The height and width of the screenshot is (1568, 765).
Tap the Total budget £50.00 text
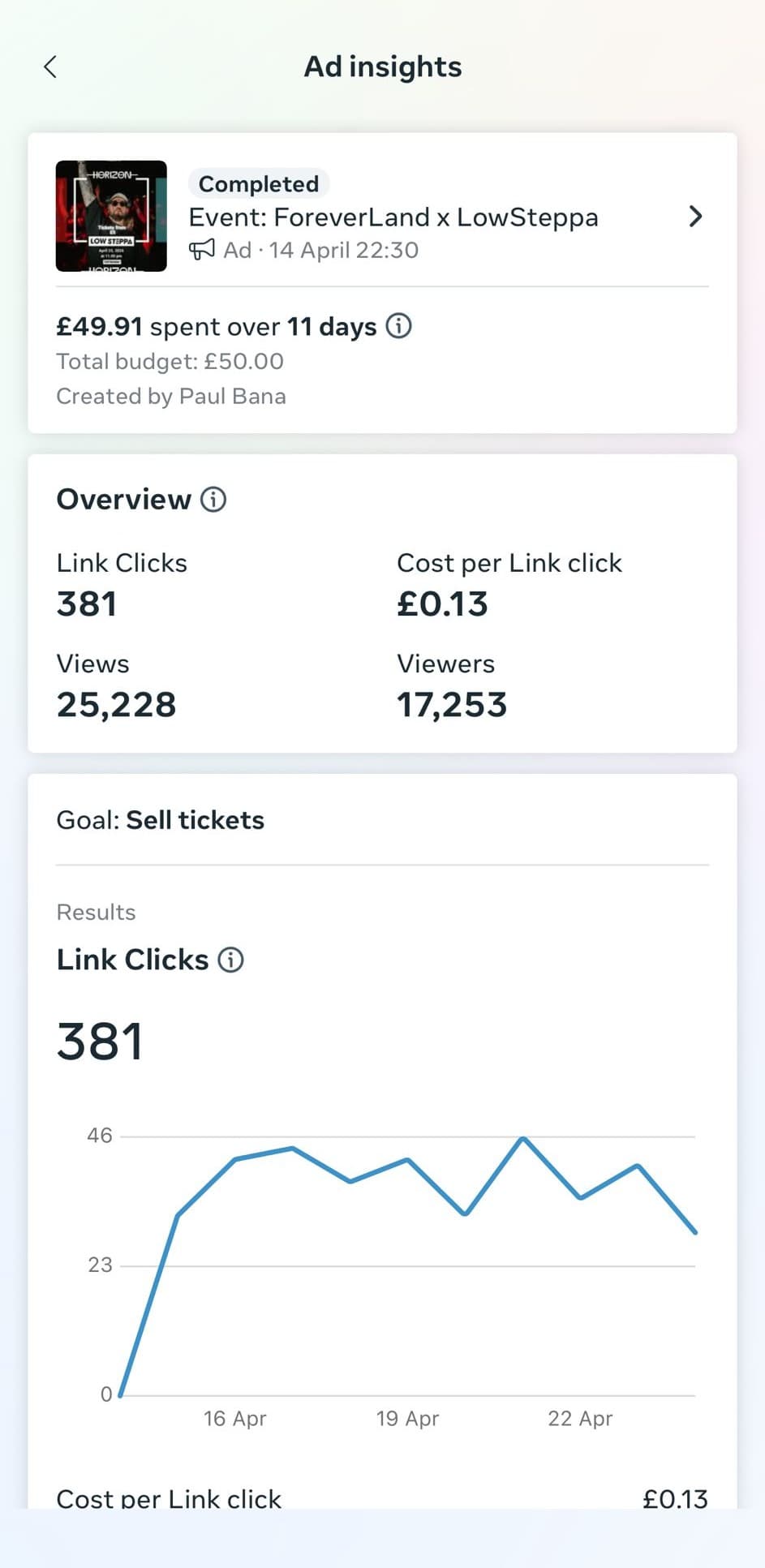170,362
